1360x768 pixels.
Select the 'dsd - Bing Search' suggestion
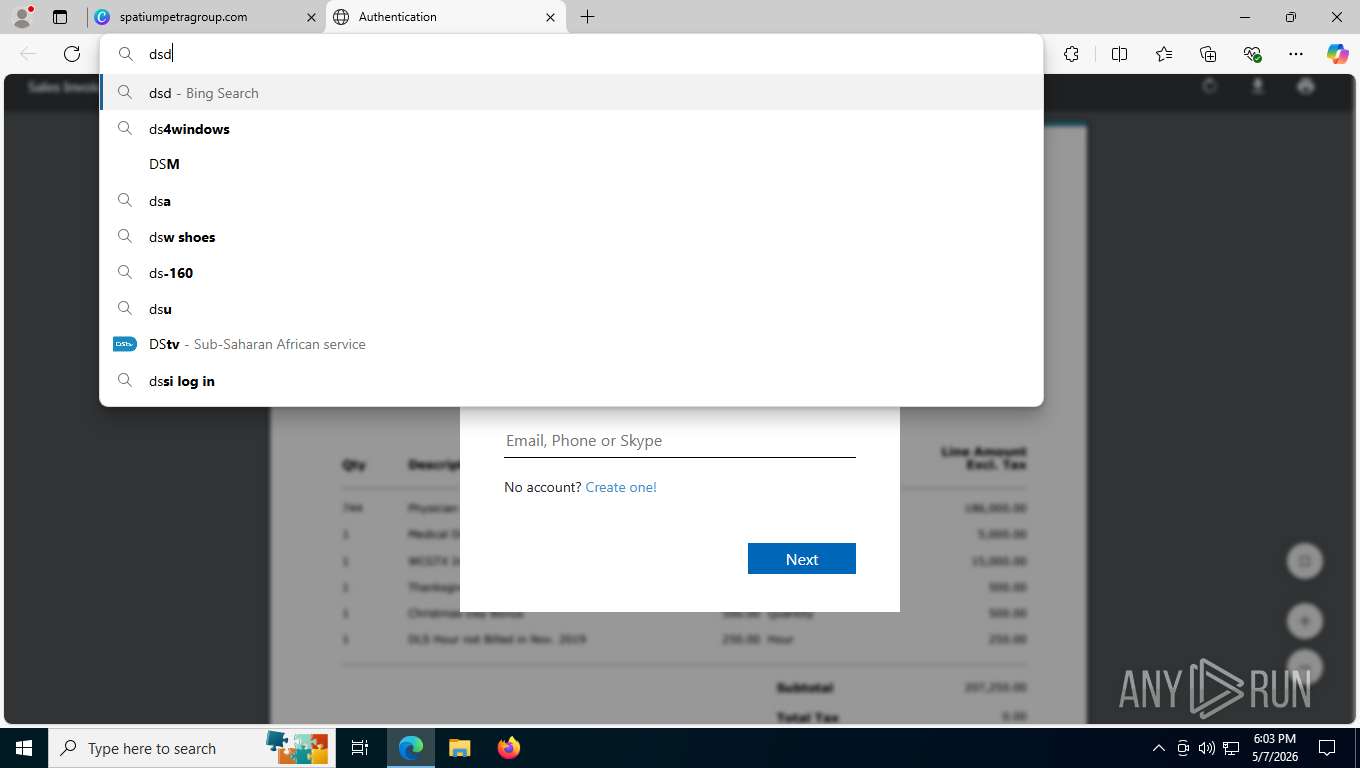(571, 93)
